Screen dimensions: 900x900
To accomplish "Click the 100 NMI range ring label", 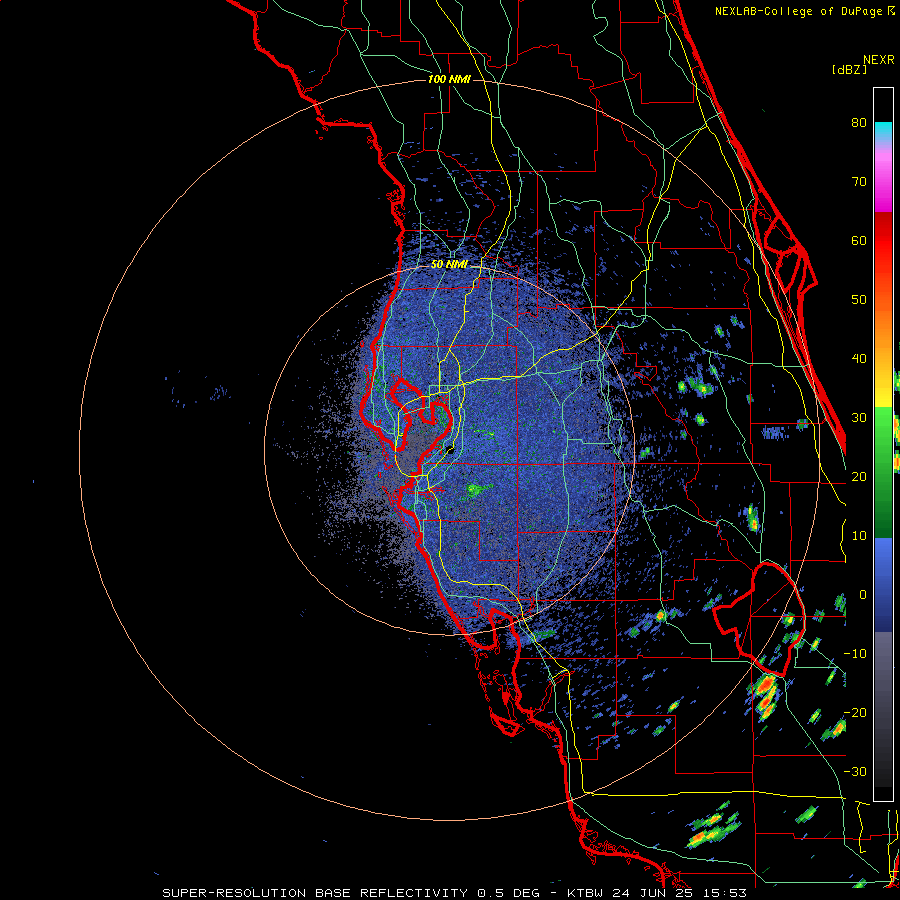I will click(x=449, y=79).
